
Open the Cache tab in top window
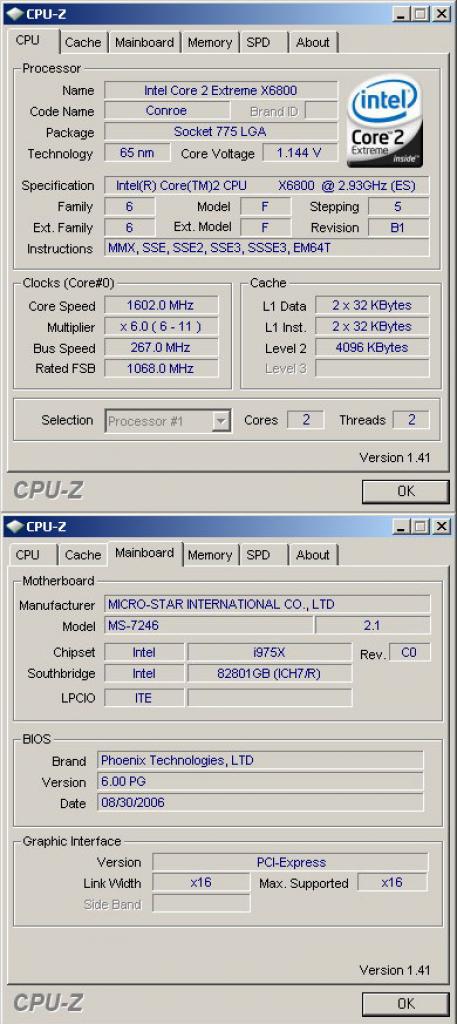(83, 42)
